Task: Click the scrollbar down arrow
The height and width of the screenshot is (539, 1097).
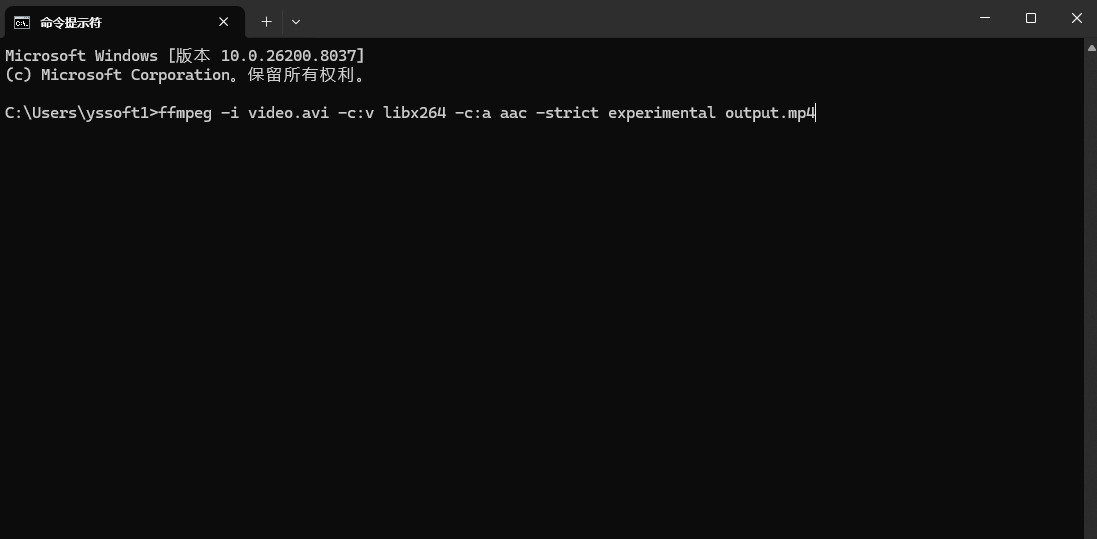Action: tap(1090, 532)
